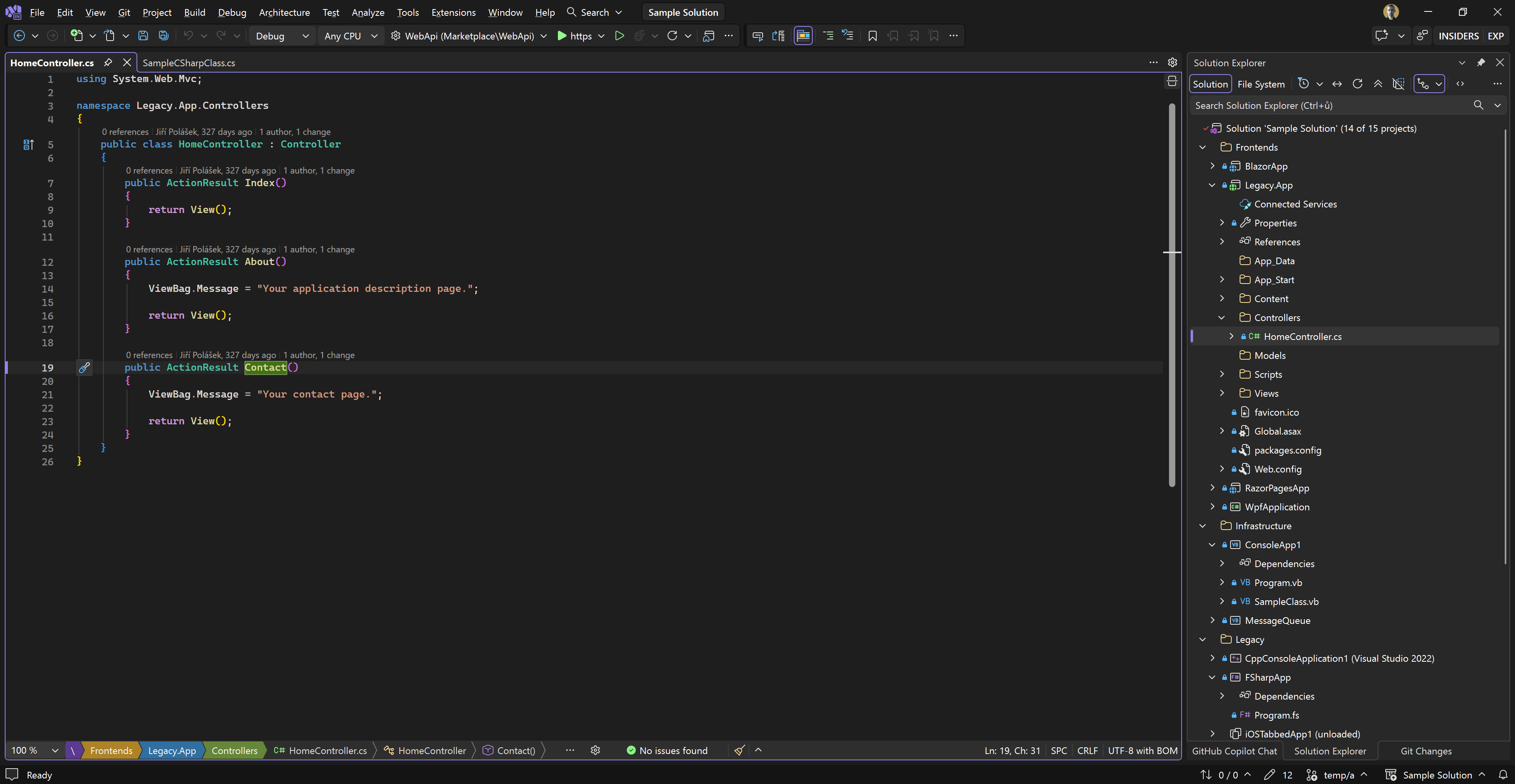The height and width of the screenshot is (784, 1515).
Task: Click the Legacy.App breadcrumb segment
Action: pyautogui.click(x=172, y=750)
